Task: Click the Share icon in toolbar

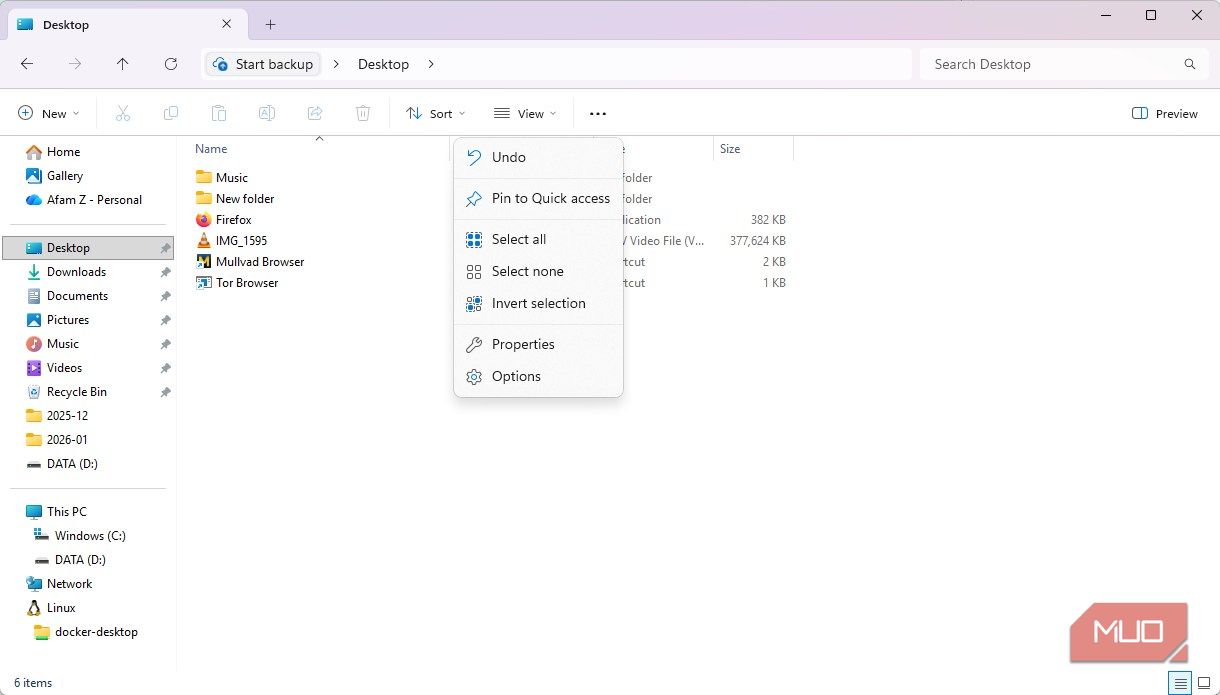Action: click(x=315, y=114)
